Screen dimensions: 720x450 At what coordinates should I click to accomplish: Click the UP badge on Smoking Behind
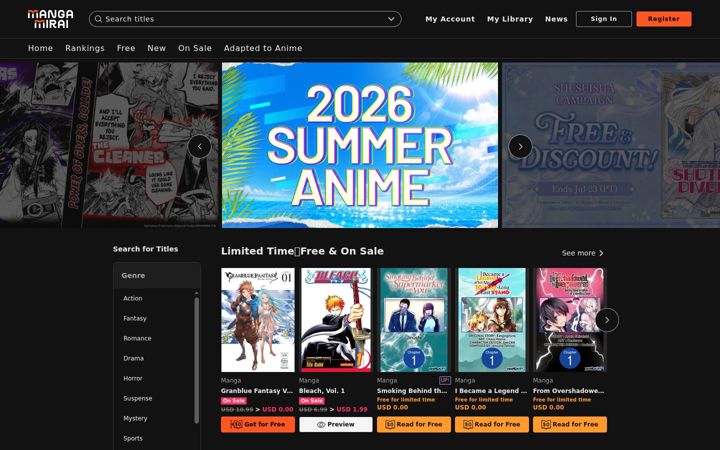tap(444, 380)
